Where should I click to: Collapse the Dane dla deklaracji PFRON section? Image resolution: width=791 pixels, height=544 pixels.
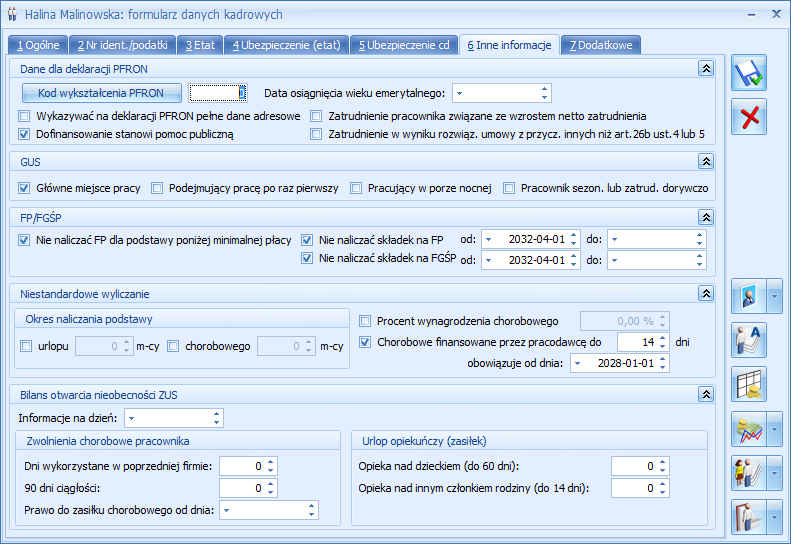pyautogui.click(x=706, y=68)
